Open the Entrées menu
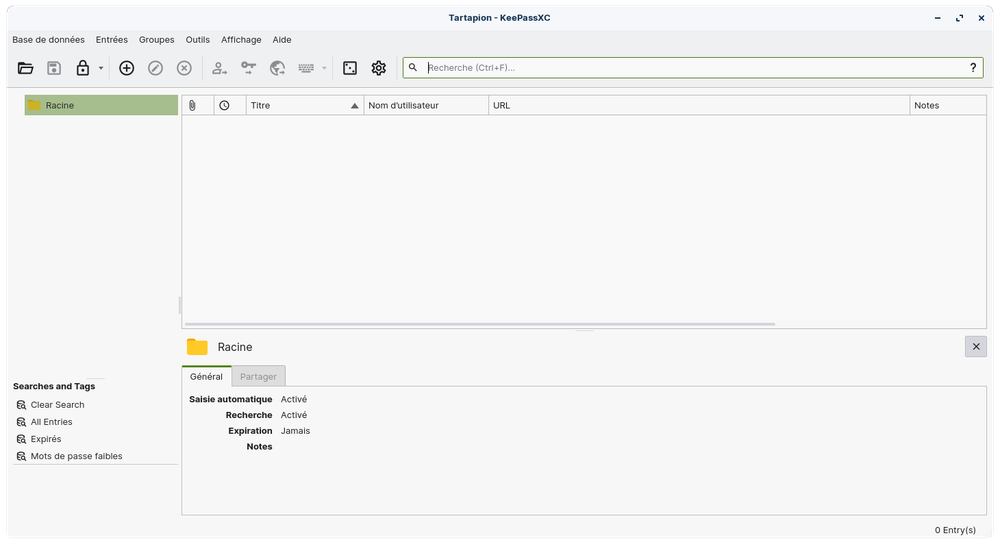The height and width of the screenshot is (545, 1000). 111,40
